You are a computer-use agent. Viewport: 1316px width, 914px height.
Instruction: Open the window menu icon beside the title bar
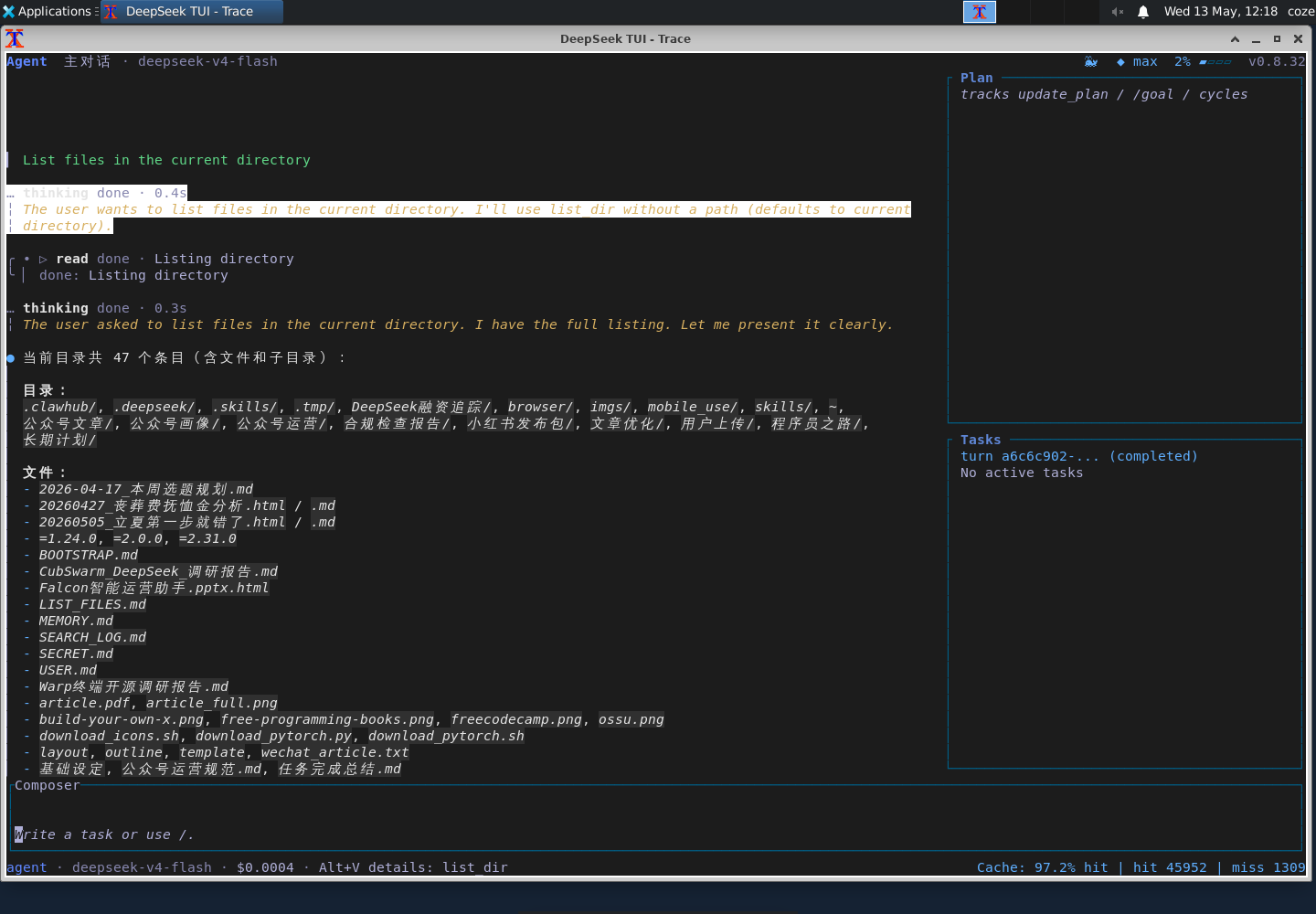tap(15, 38)
